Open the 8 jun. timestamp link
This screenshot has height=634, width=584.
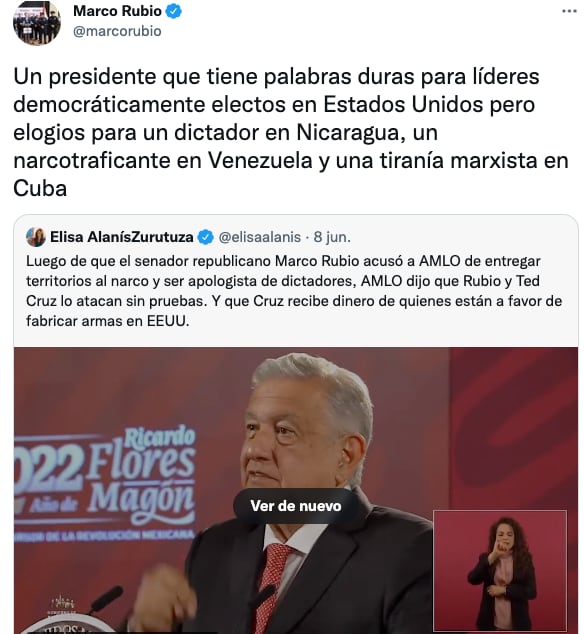coord(332,237)
